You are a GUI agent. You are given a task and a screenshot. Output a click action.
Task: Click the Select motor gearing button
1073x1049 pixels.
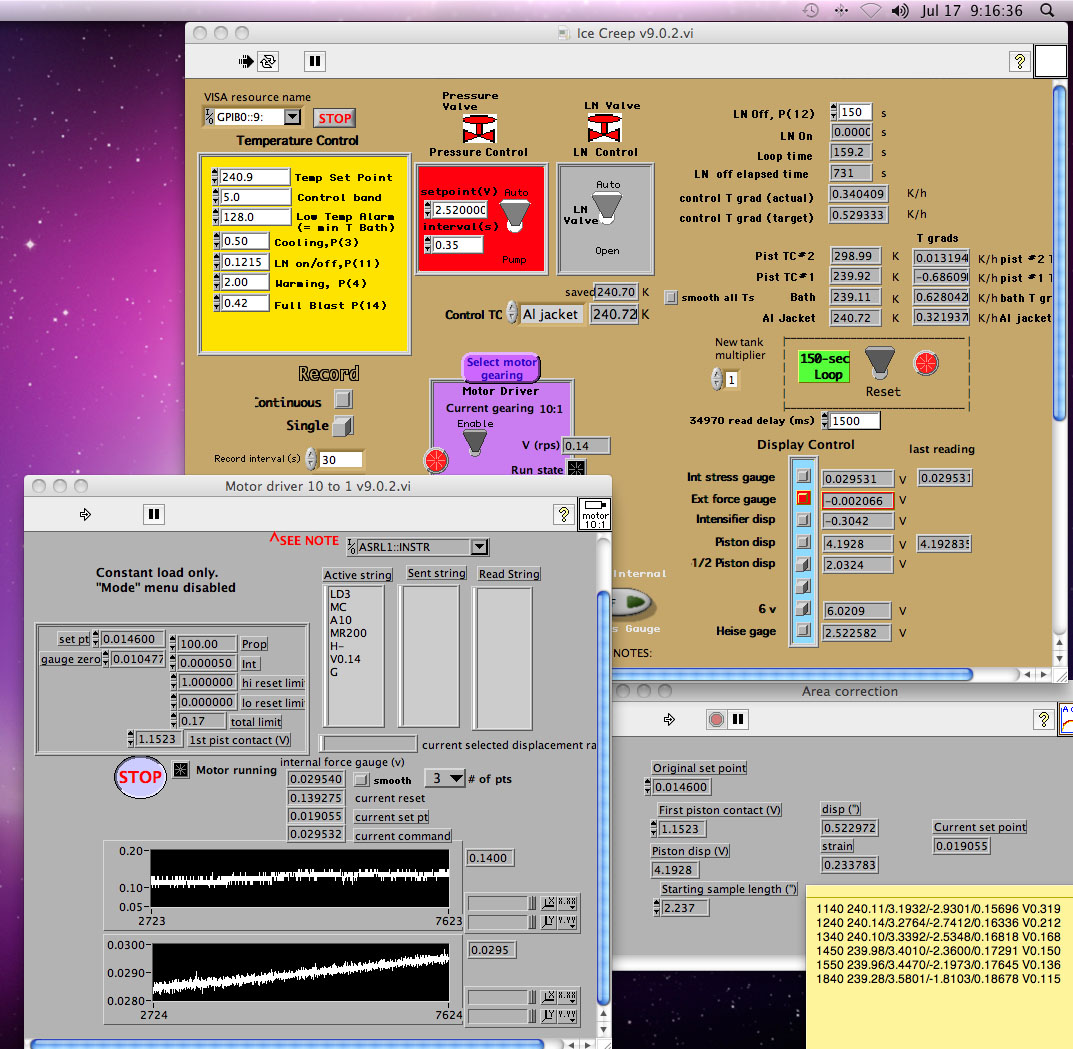(x=501, y=368)
